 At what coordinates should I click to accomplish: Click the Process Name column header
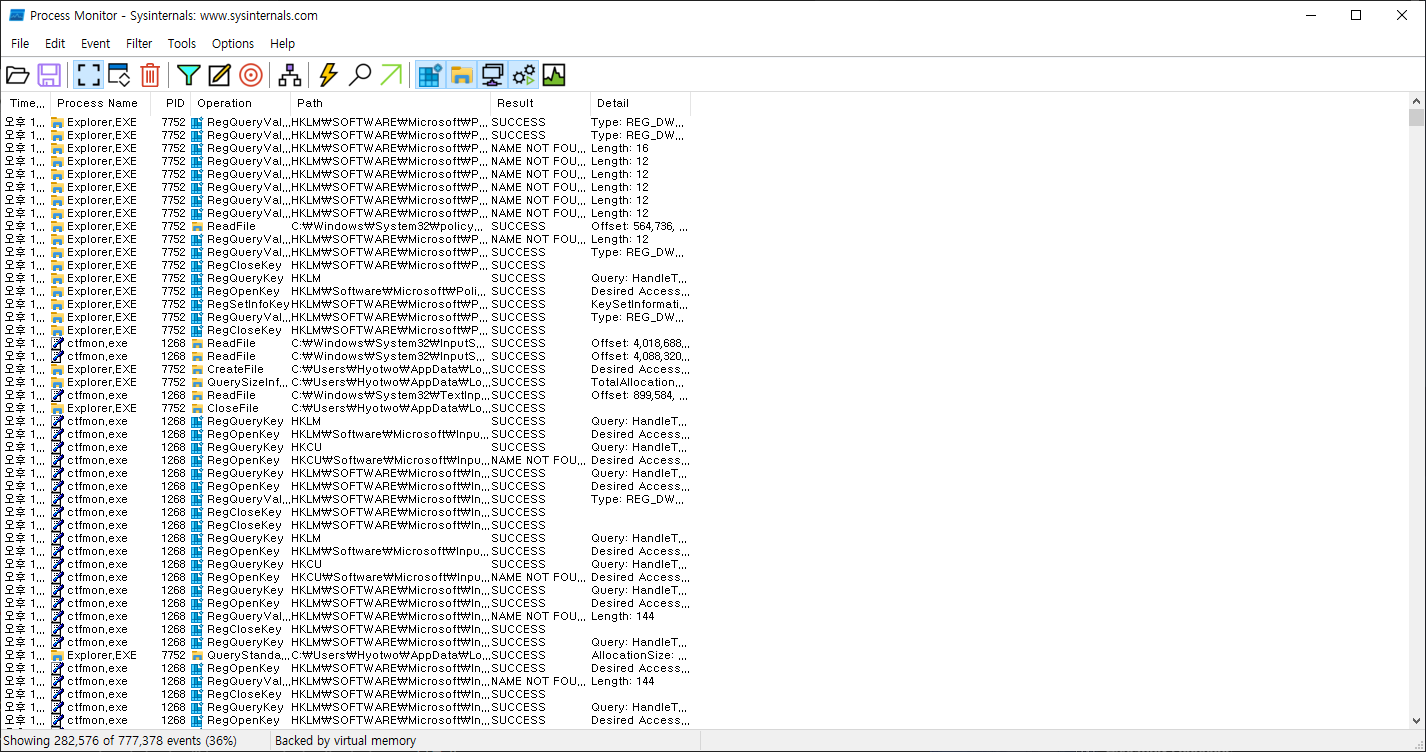(100, 103)
